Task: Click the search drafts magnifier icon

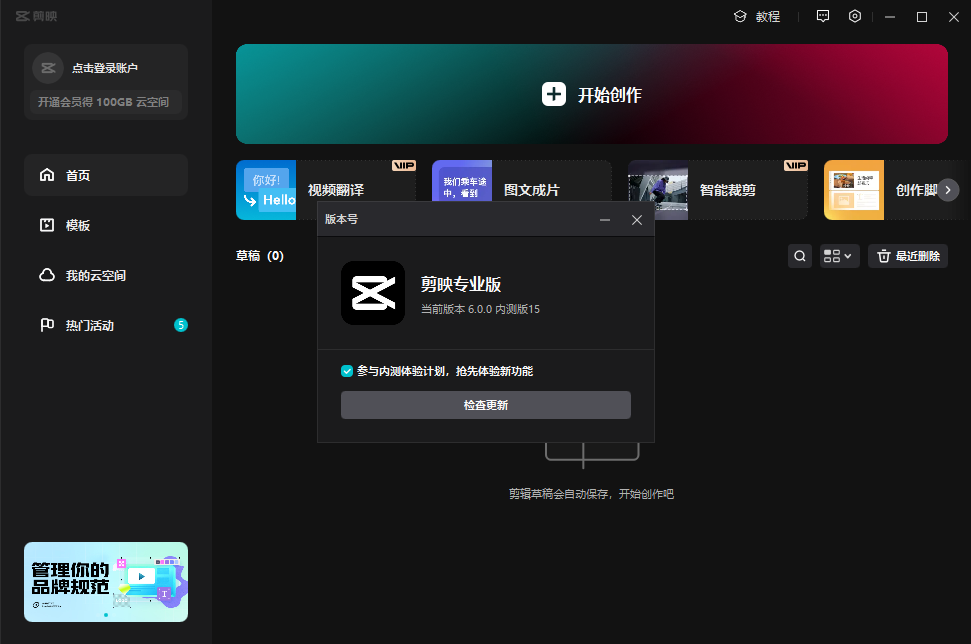Action: (x=800, y=256)
